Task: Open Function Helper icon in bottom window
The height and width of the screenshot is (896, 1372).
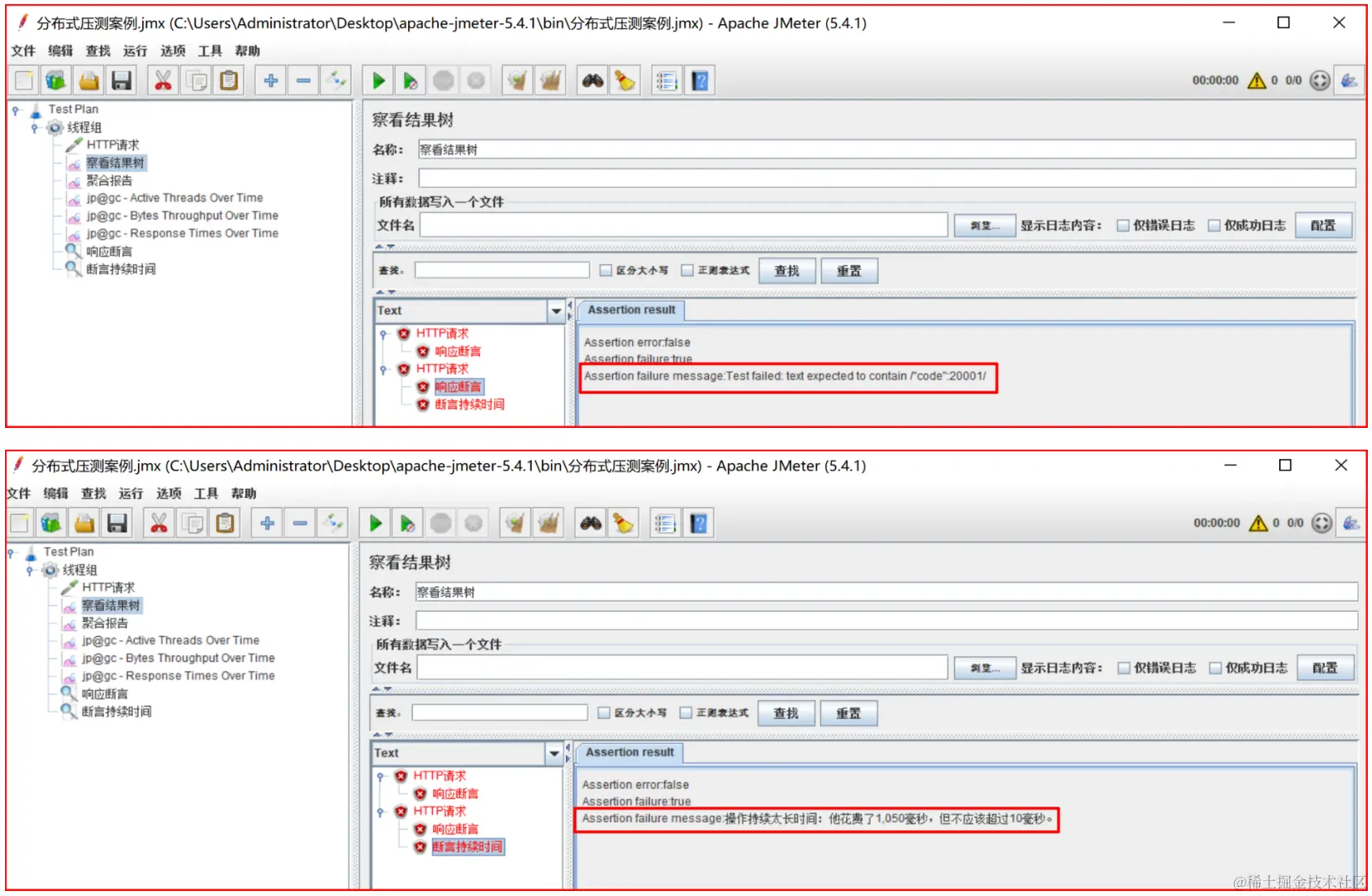Action: pyautogui.click(x=666, y=523)
